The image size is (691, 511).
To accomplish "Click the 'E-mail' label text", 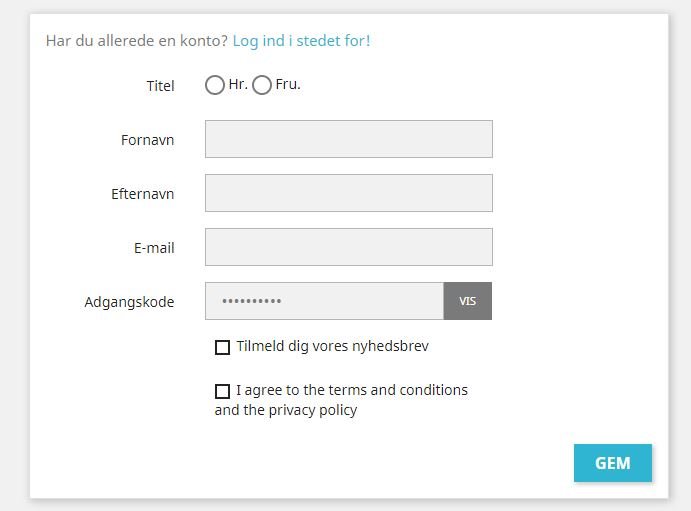I will click(154, 248).
